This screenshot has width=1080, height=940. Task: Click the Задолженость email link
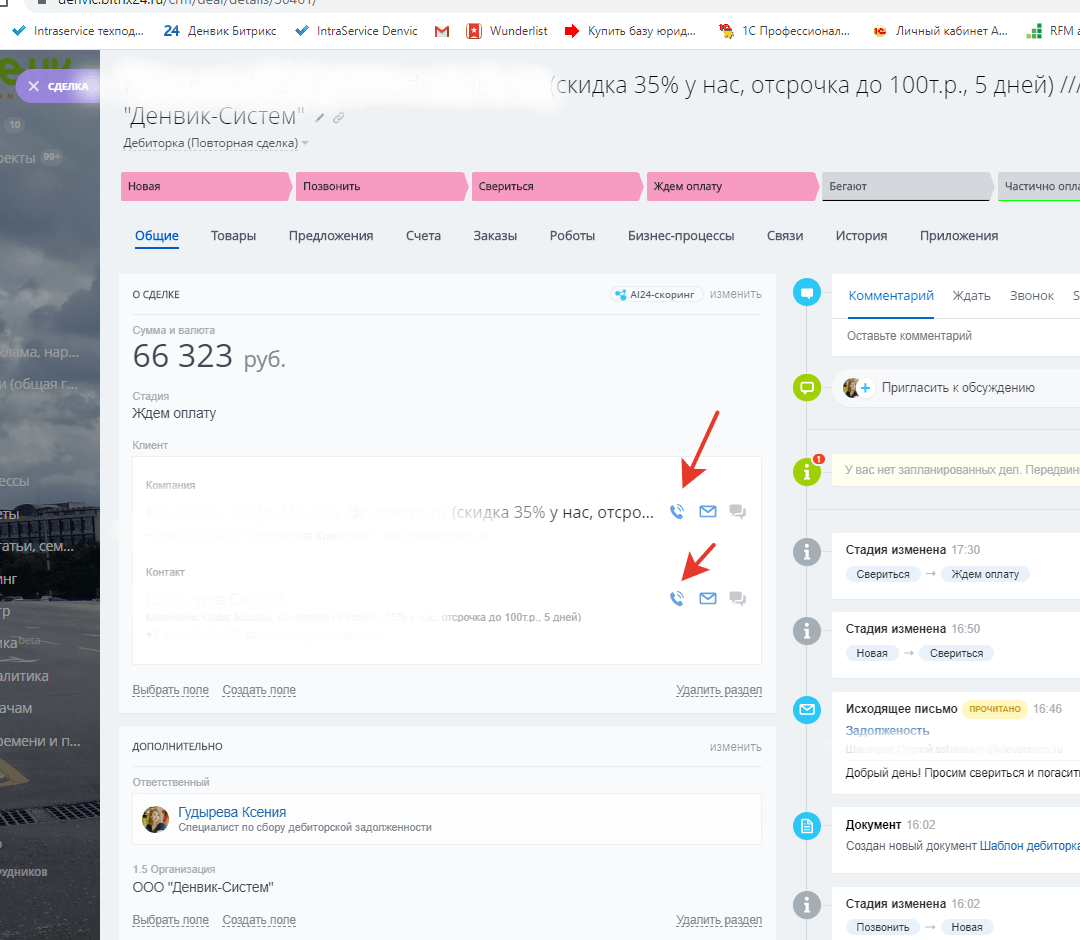click(x=887, y=731)
